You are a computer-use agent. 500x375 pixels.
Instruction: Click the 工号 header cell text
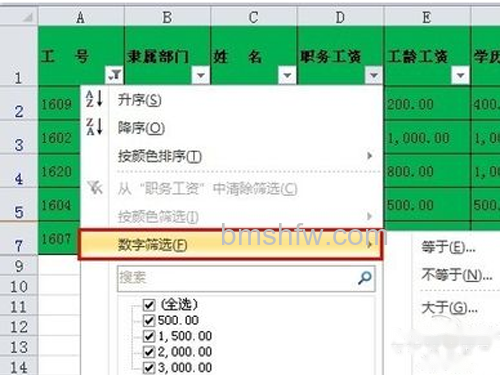pyautogui.click(x=65, y=56)
